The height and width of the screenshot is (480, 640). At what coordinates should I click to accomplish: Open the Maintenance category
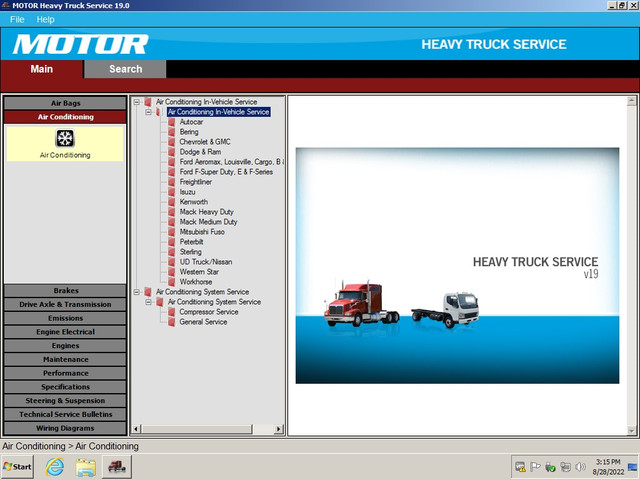tap(65, 359)
